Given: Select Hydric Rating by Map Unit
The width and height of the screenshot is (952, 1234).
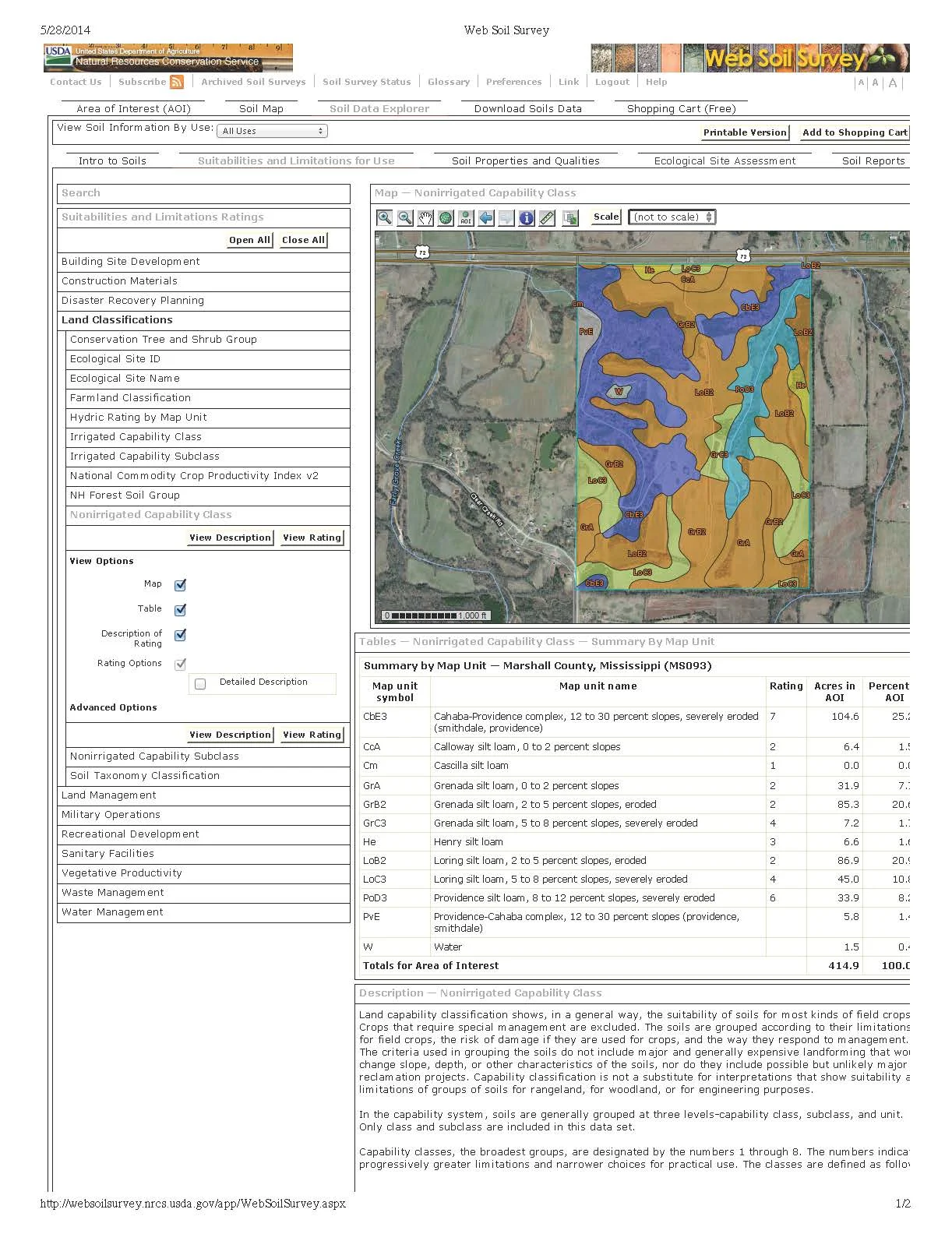Looking at the screenshot, I should [208, 418].
